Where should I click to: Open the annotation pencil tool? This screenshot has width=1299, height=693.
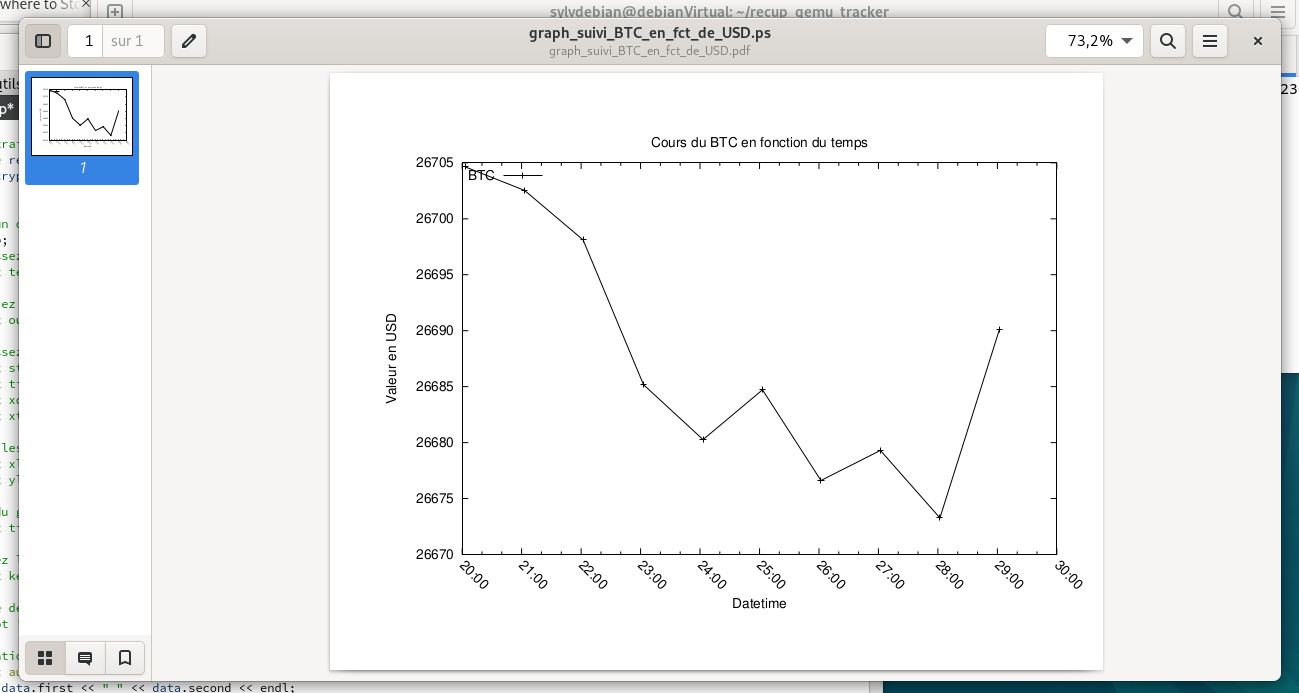189,41
